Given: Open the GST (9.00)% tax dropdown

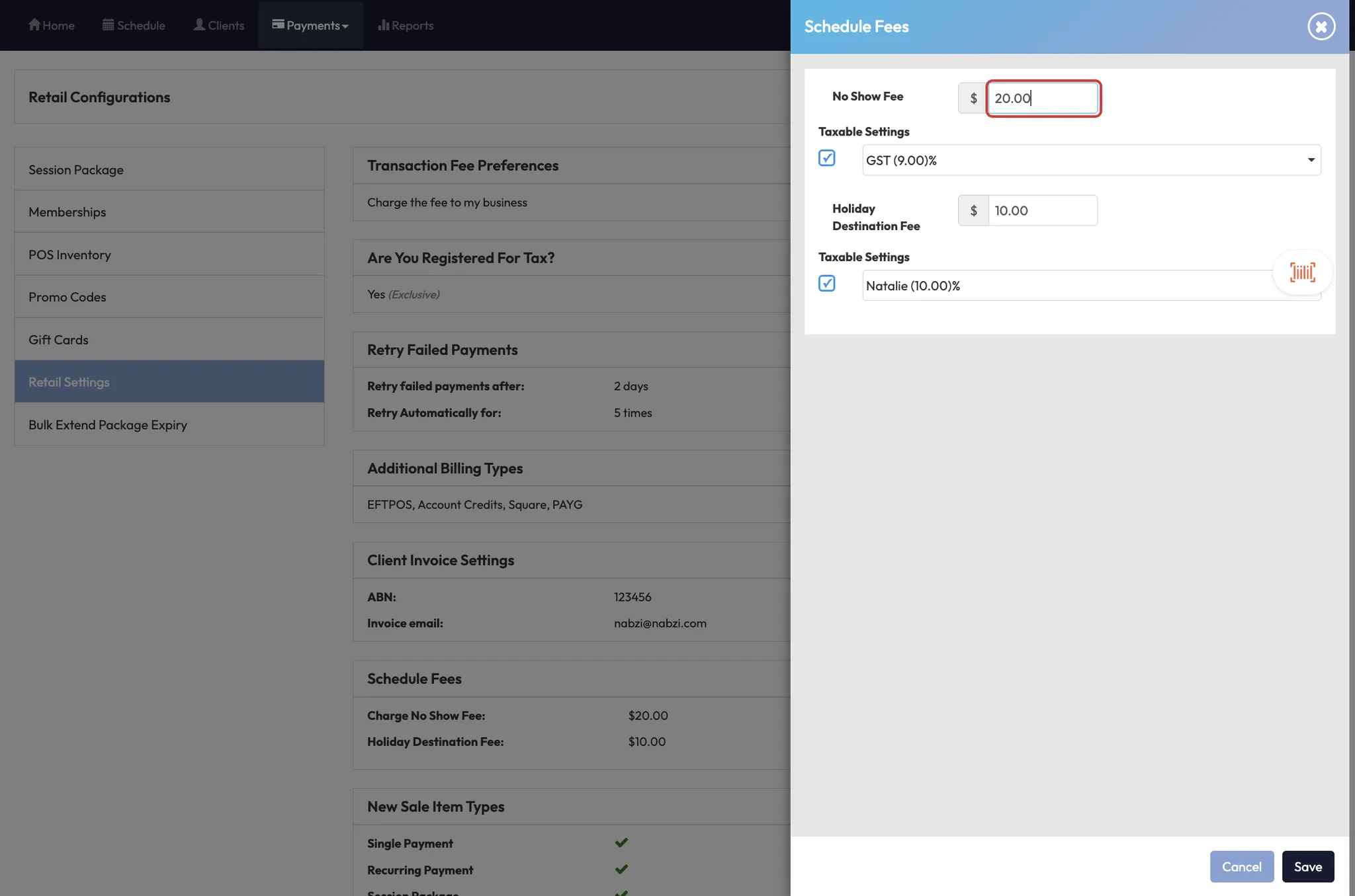Looking at the screenshot, I should [1091, 160].
